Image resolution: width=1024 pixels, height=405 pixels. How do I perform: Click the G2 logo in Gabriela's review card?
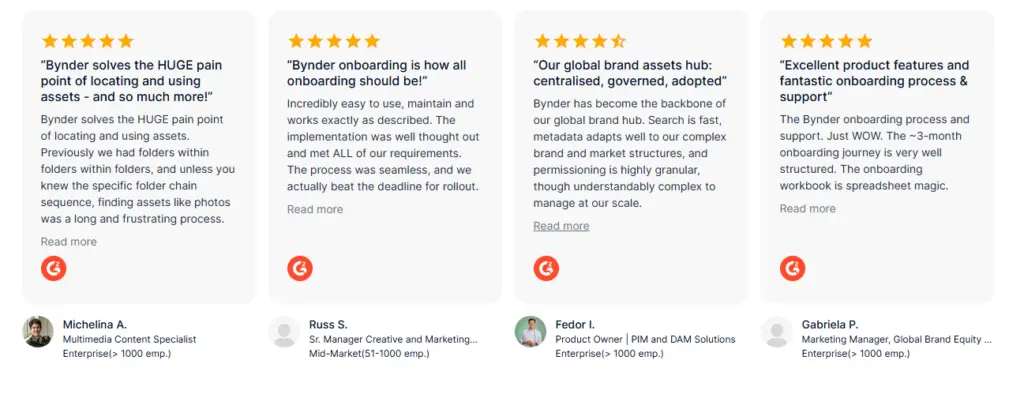point(793,268)
